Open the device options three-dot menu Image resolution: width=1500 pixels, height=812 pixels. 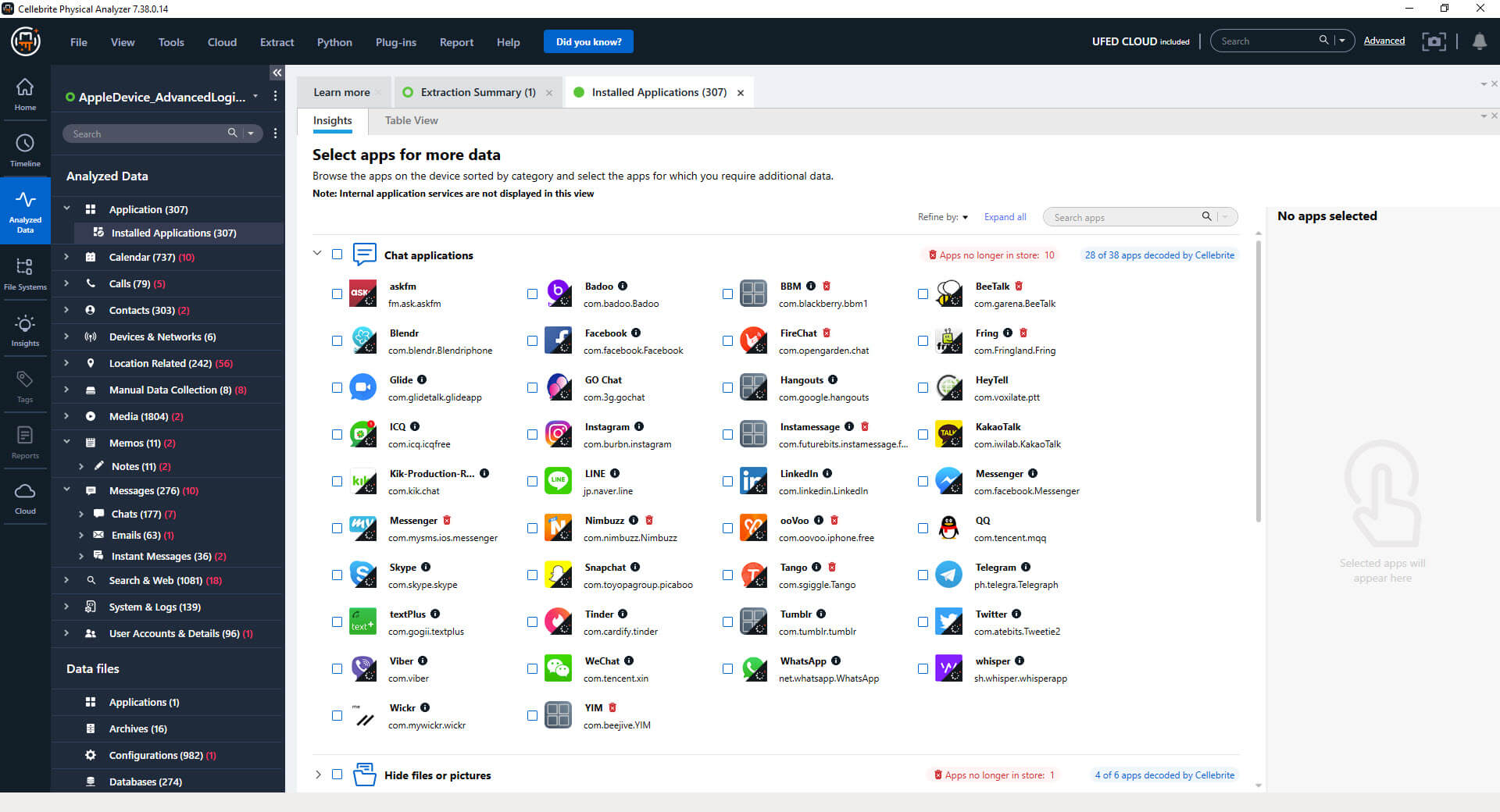(275, 96)
